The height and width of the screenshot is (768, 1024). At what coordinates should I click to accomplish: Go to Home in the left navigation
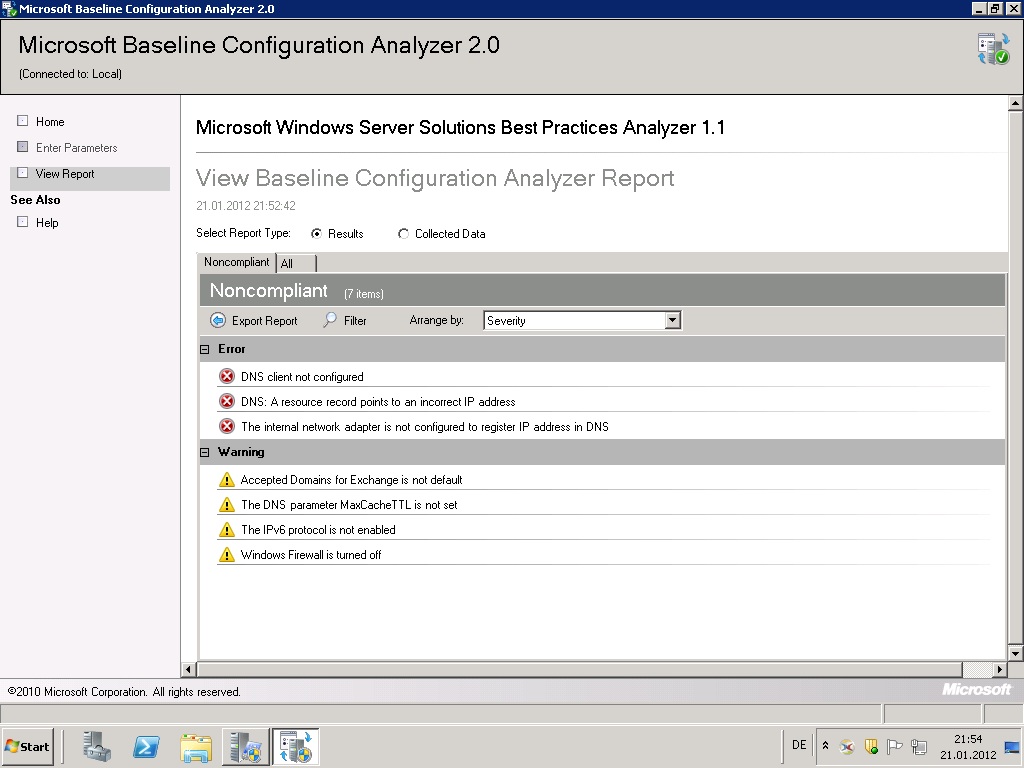pyautogui.click(x=50, y=122)
